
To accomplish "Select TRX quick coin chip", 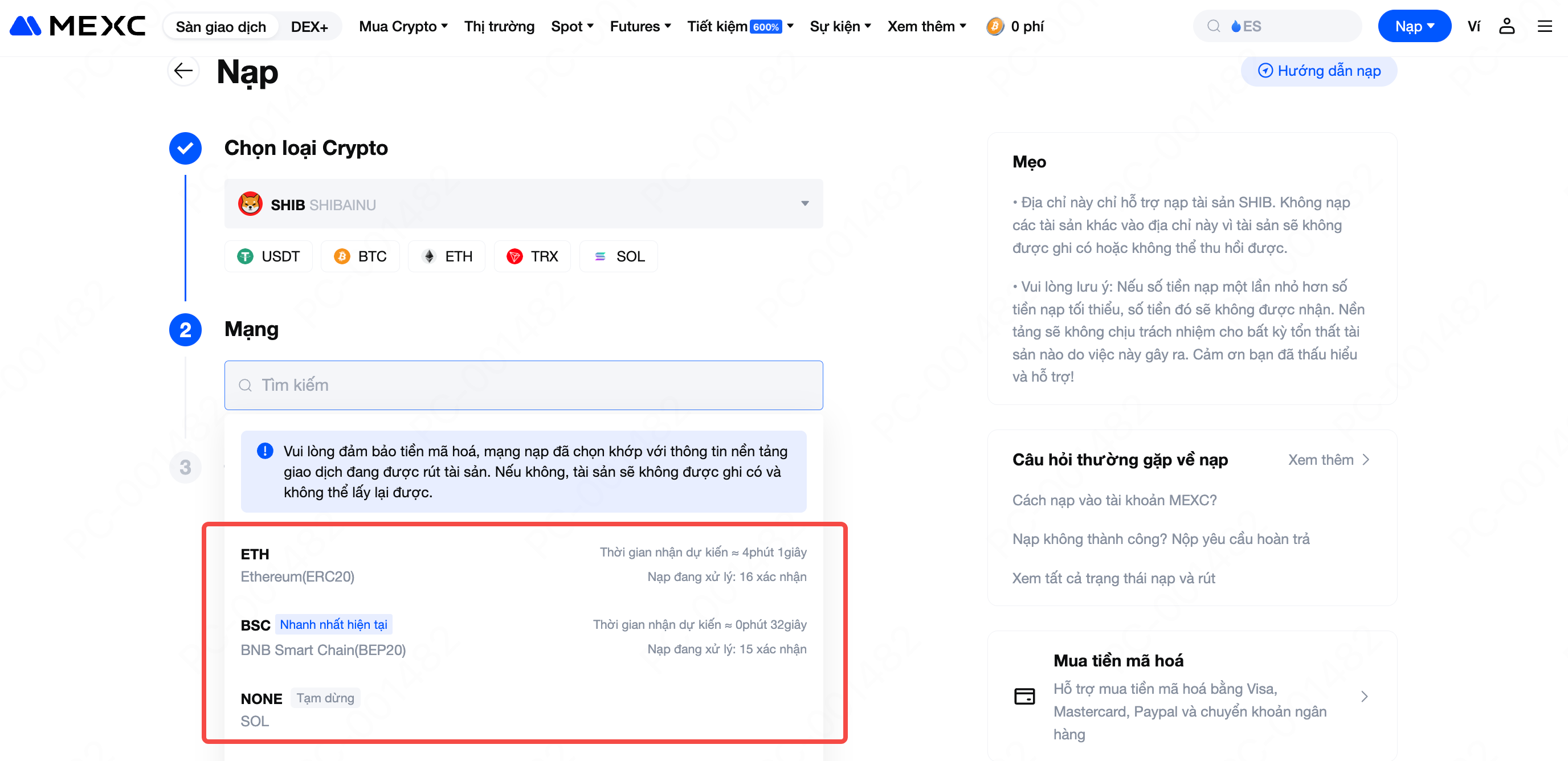I will click(x=533, y=256).
